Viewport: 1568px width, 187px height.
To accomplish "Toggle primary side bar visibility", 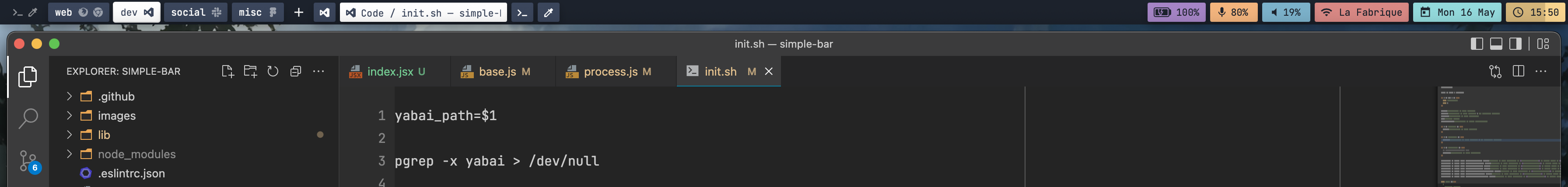I will pyautogui.click(x=1477, y=44).
